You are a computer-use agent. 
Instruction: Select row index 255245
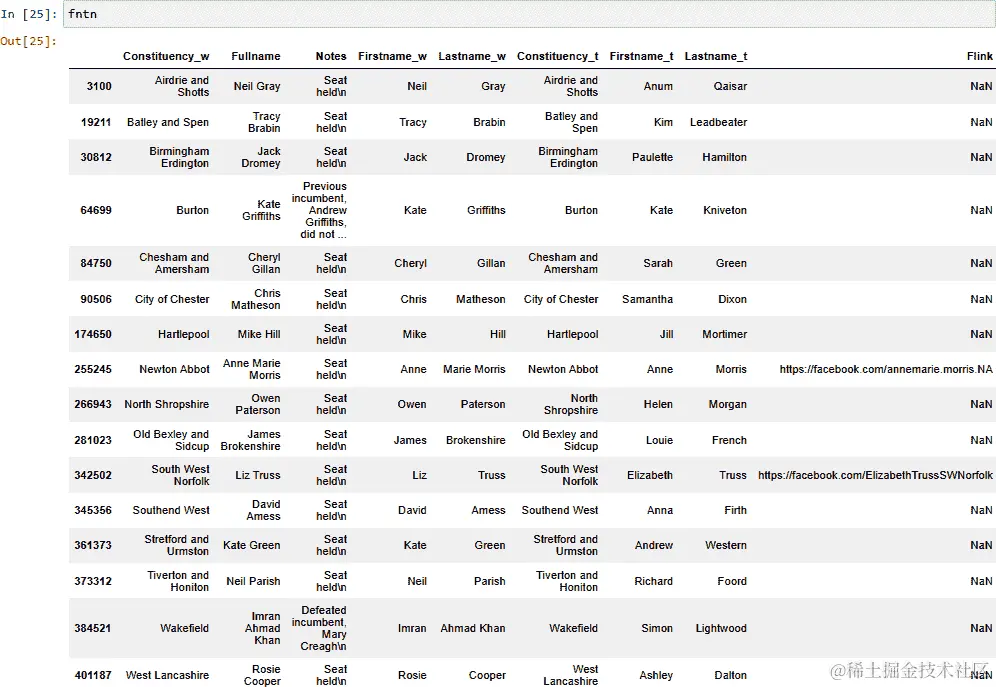point(93,369)
